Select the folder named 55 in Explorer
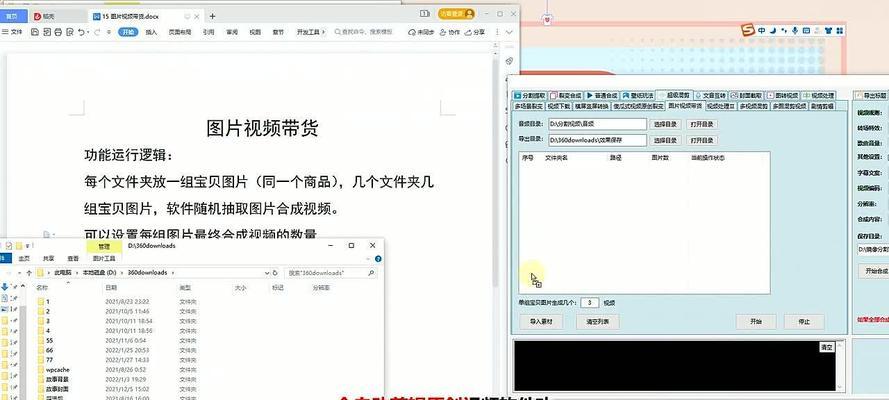This screenshot has width=889, height=400. [50, 341]
